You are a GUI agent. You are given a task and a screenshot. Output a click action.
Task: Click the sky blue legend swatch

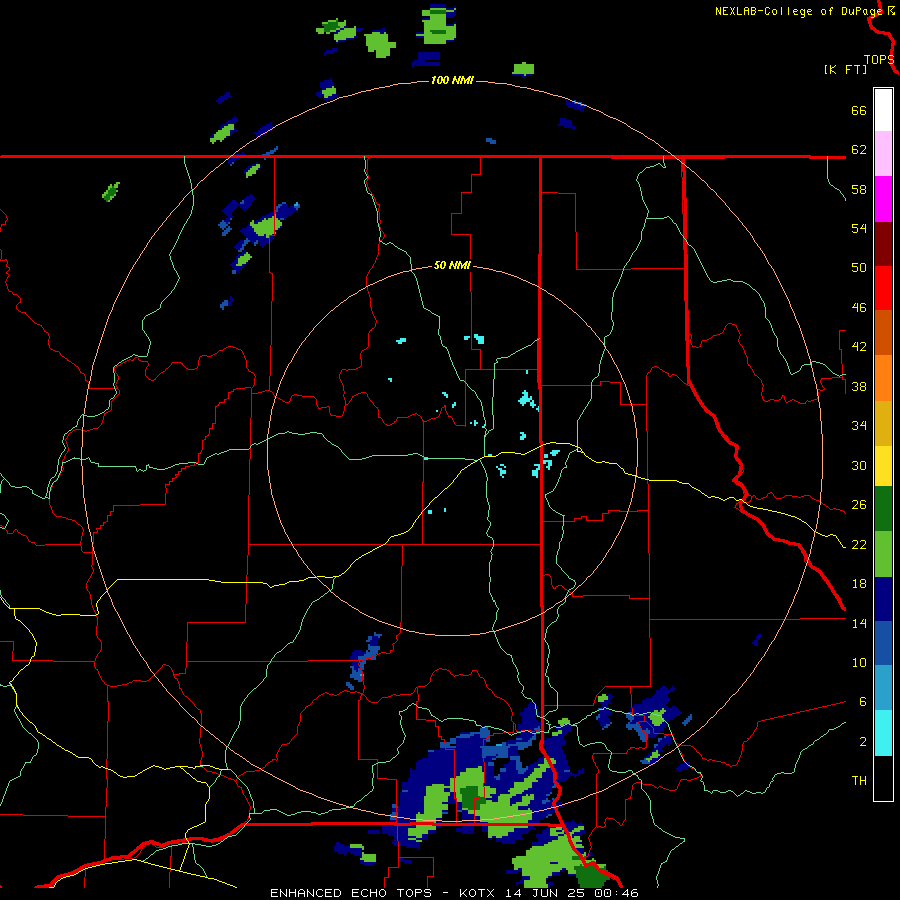coord(883,688)
